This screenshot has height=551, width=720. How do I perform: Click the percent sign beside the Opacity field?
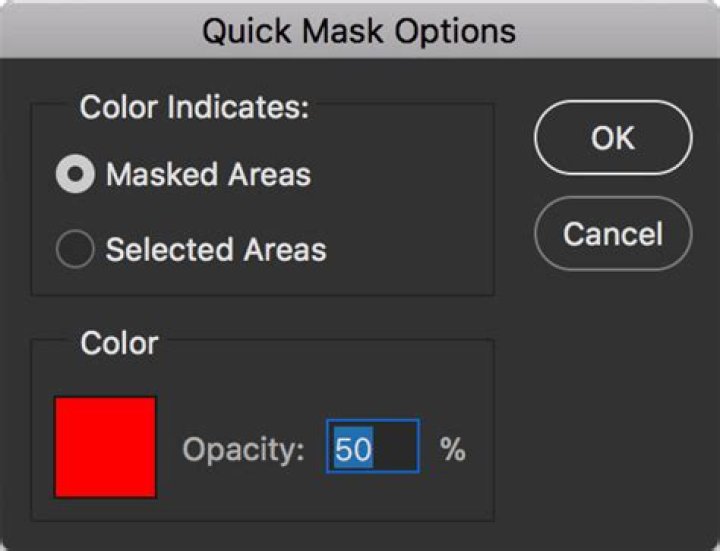pyautogui.click(x=453, y=449)
